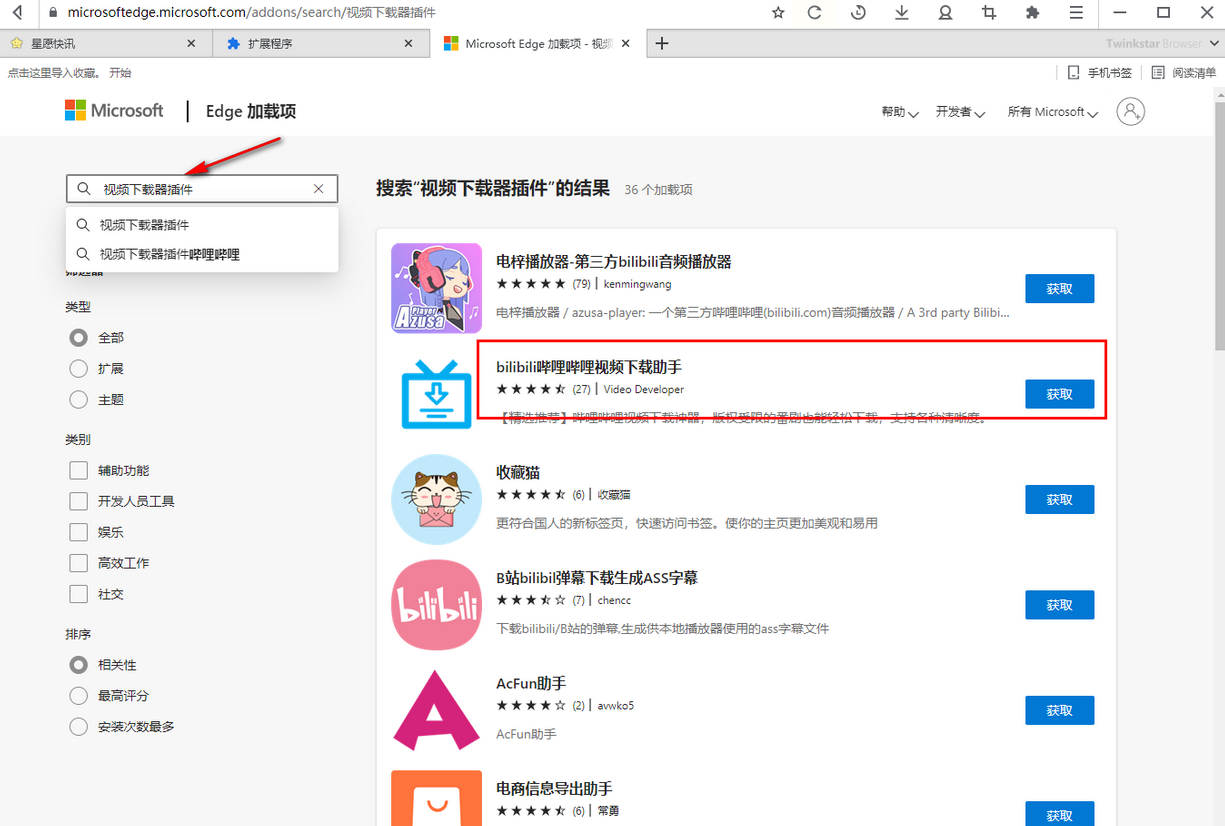Open a new tab with the plus button

click(662, 43)
